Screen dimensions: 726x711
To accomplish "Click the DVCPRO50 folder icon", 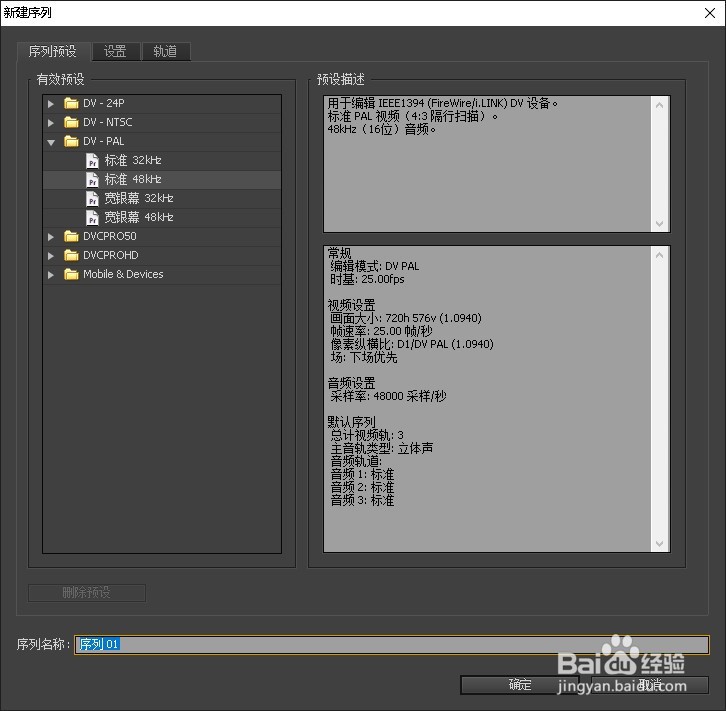I will (71, 237).
